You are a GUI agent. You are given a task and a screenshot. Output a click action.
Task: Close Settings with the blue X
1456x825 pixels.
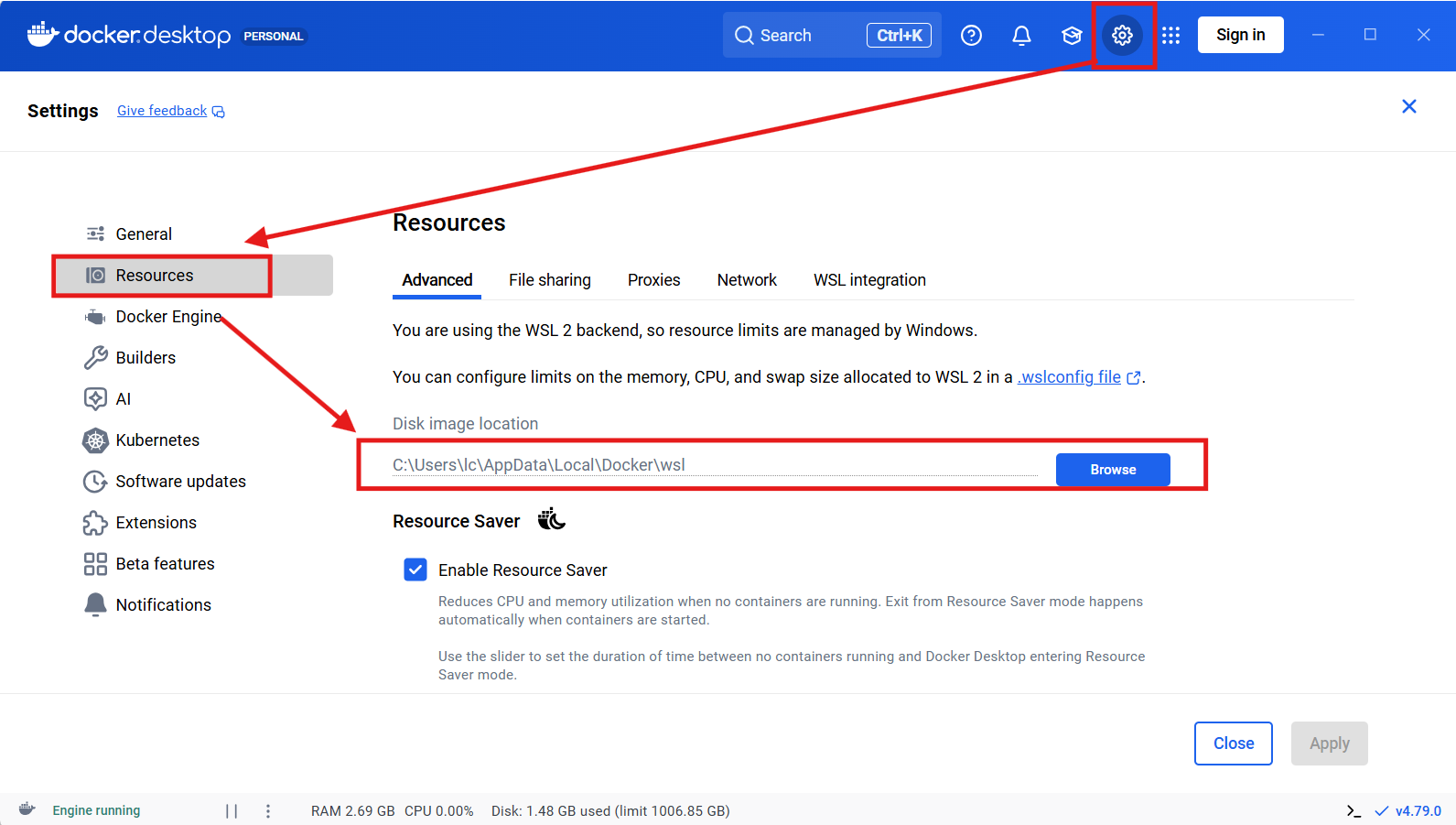coord(1409,106)
